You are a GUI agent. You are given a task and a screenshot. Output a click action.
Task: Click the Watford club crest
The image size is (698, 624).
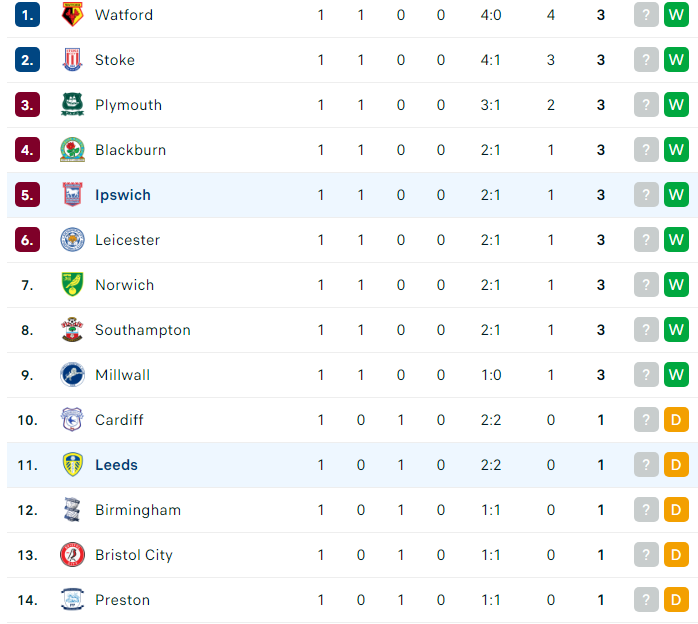72,15
